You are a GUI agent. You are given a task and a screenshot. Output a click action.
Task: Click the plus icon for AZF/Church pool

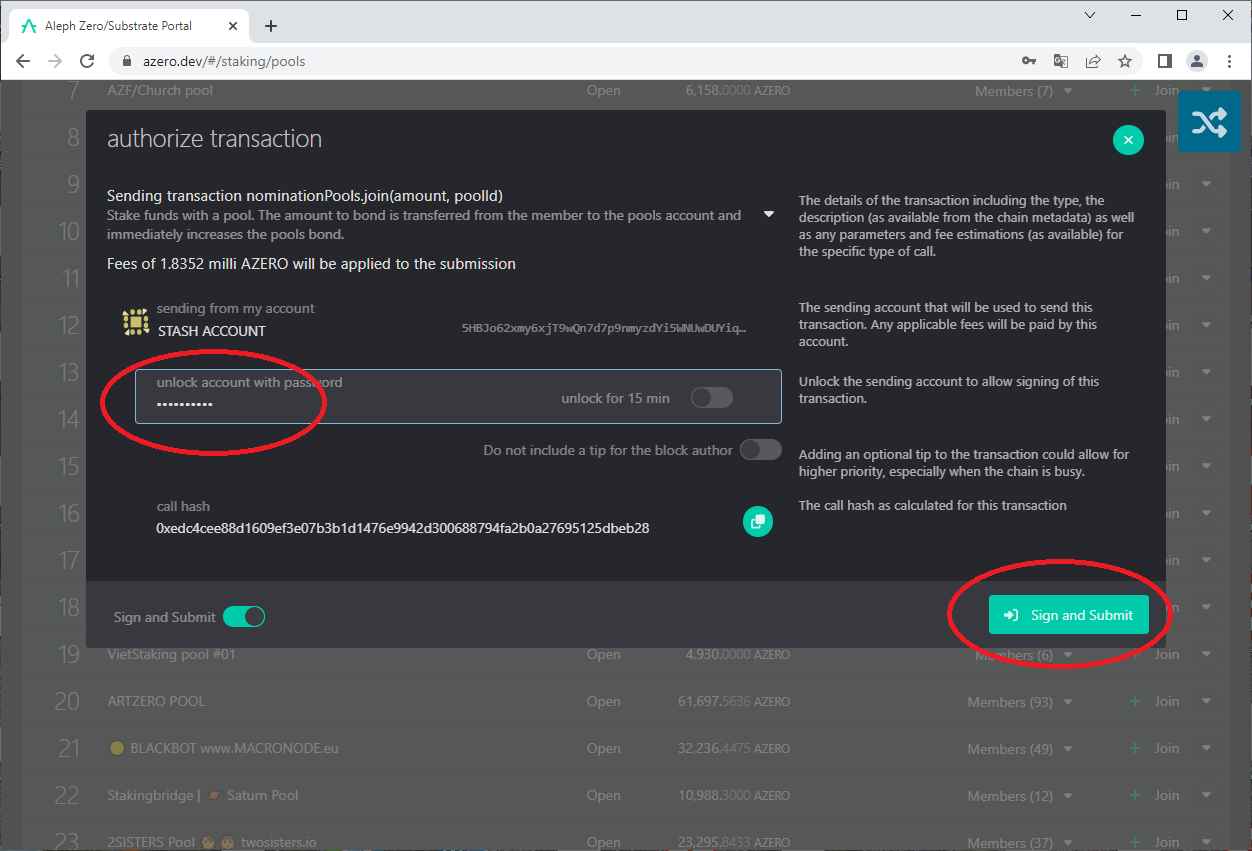(1135, 90)
